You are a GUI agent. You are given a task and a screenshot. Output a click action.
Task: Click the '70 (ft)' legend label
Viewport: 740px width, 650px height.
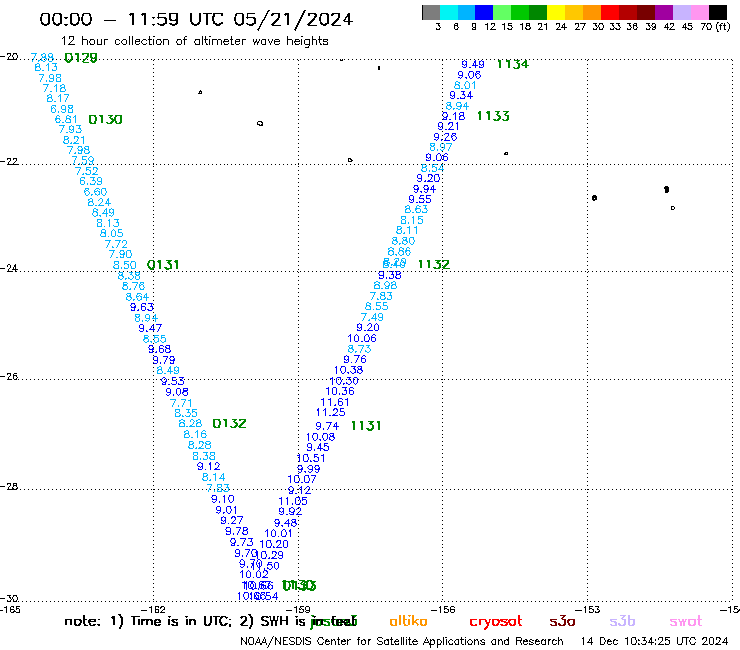tap(715, 27)
